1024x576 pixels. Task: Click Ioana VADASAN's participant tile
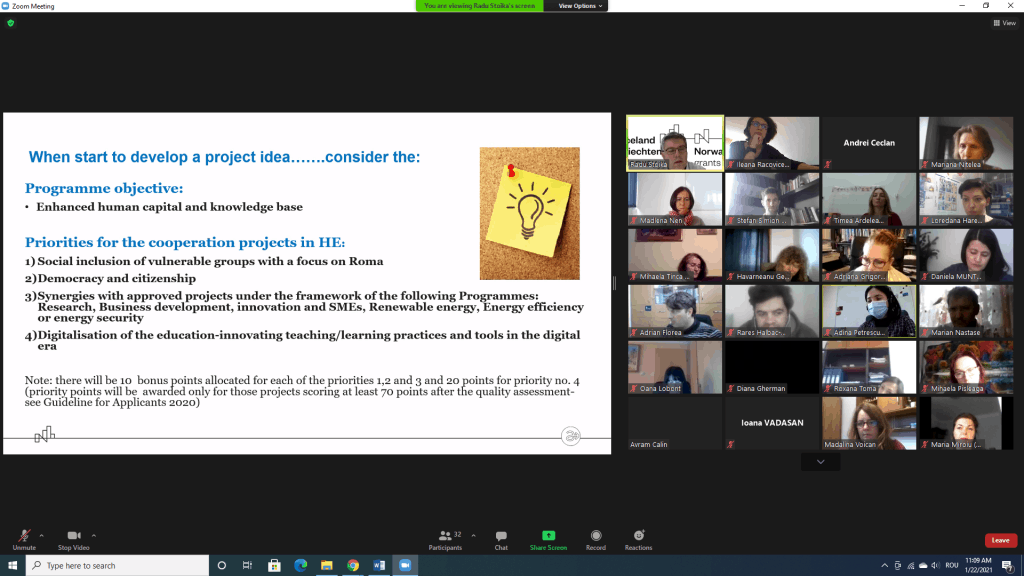[772, 423]
